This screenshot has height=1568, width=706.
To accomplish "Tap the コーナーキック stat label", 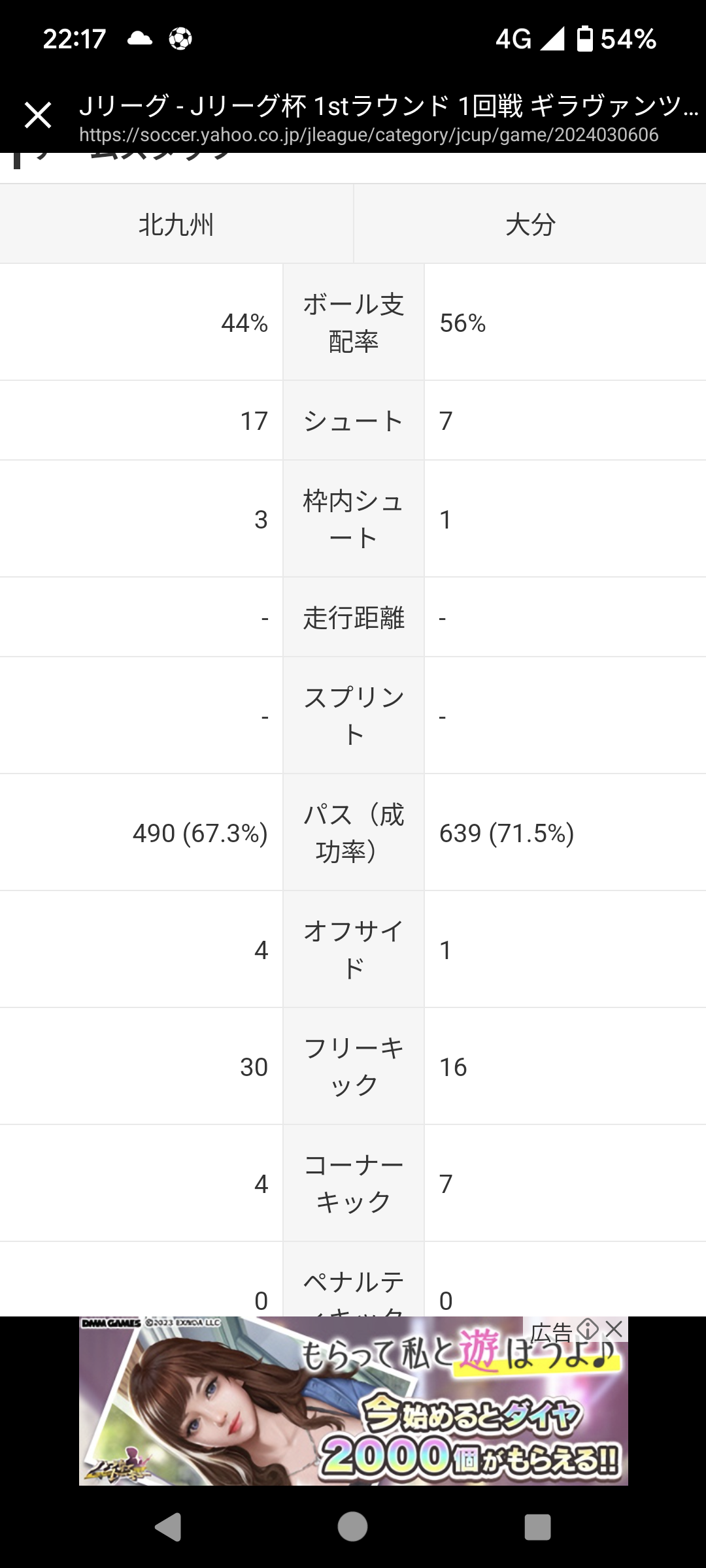I will tap(354, 1183).
